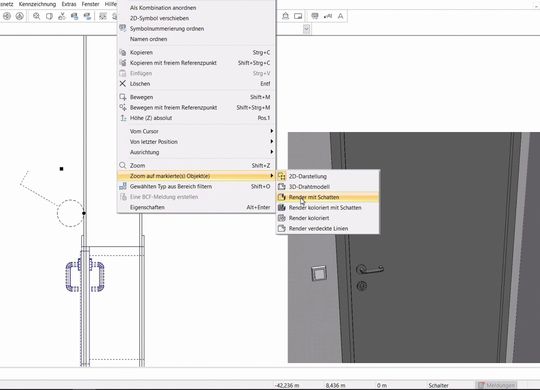Click the filter icon beside Gewählten Typ
Screen dimensions: 540x390
pyautogui.click(x=123, y=186)
